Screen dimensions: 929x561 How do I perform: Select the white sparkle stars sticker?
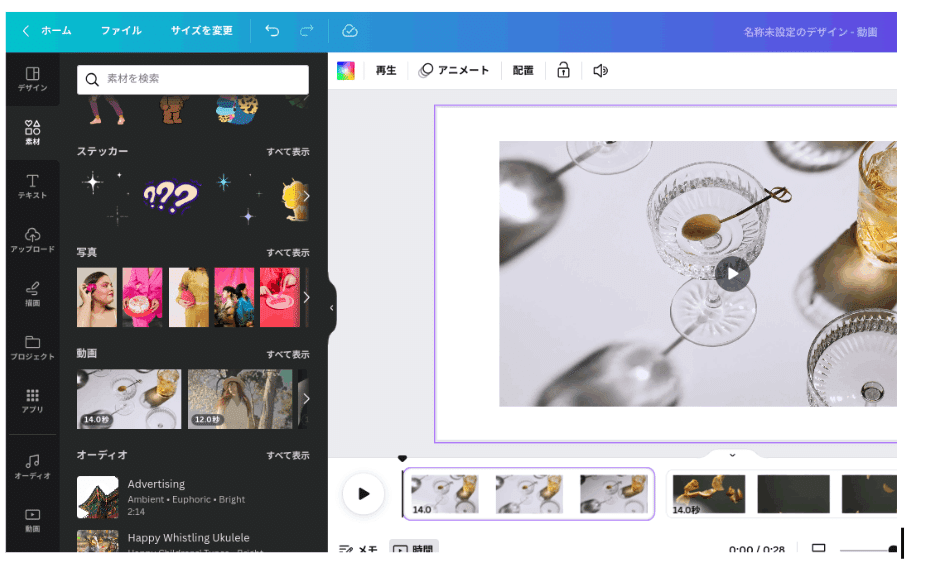pos(107,198)
